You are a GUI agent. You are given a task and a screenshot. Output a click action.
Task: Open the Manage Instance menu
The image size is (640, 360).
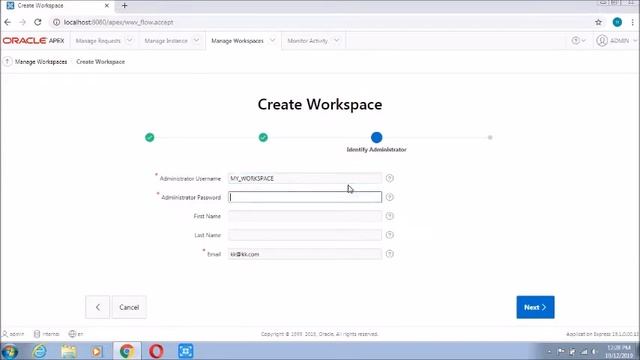[x=166, y=41]
